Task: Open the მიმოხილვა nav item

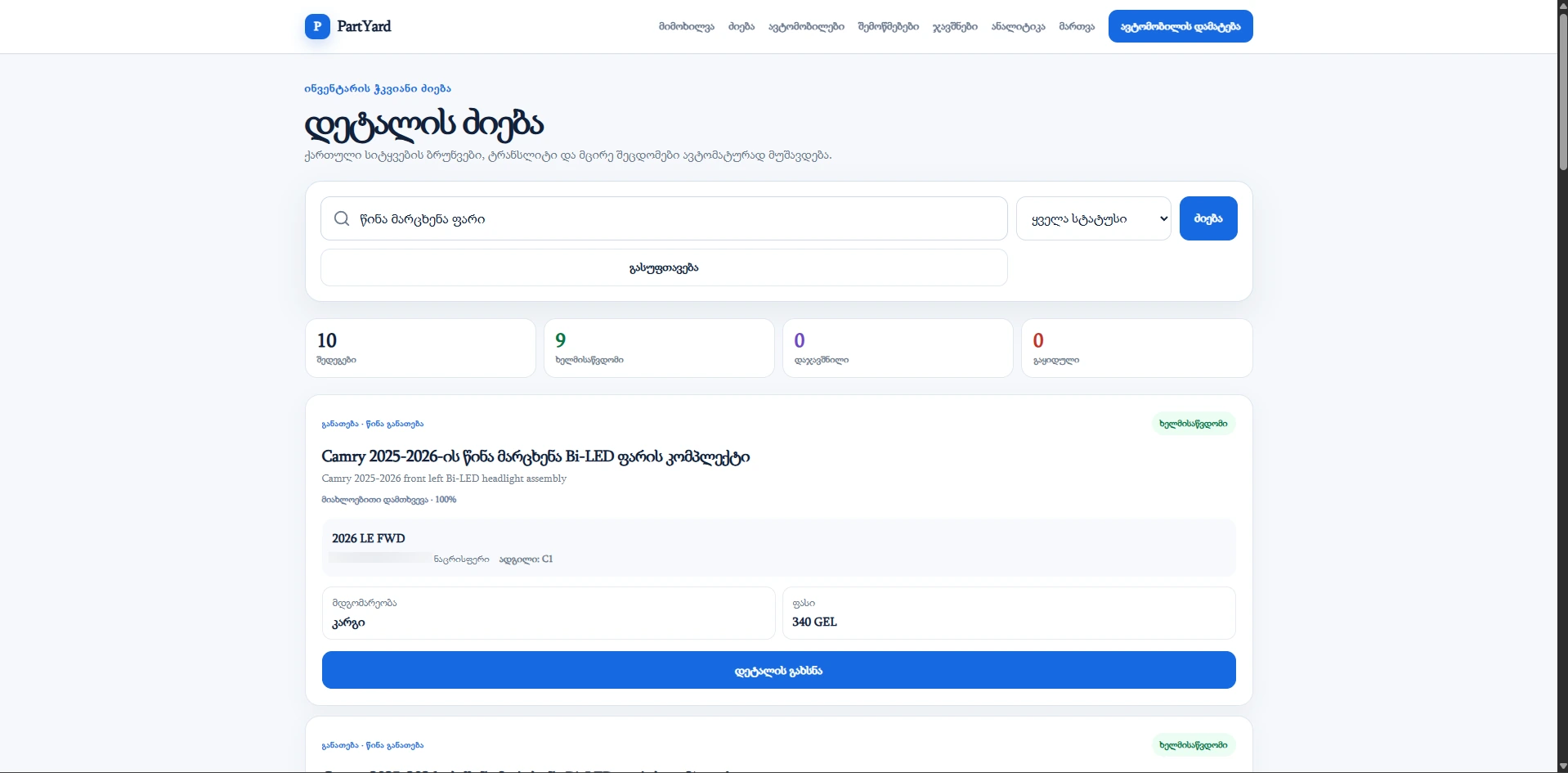Action: pyautogui.click(x=687, y=26)
